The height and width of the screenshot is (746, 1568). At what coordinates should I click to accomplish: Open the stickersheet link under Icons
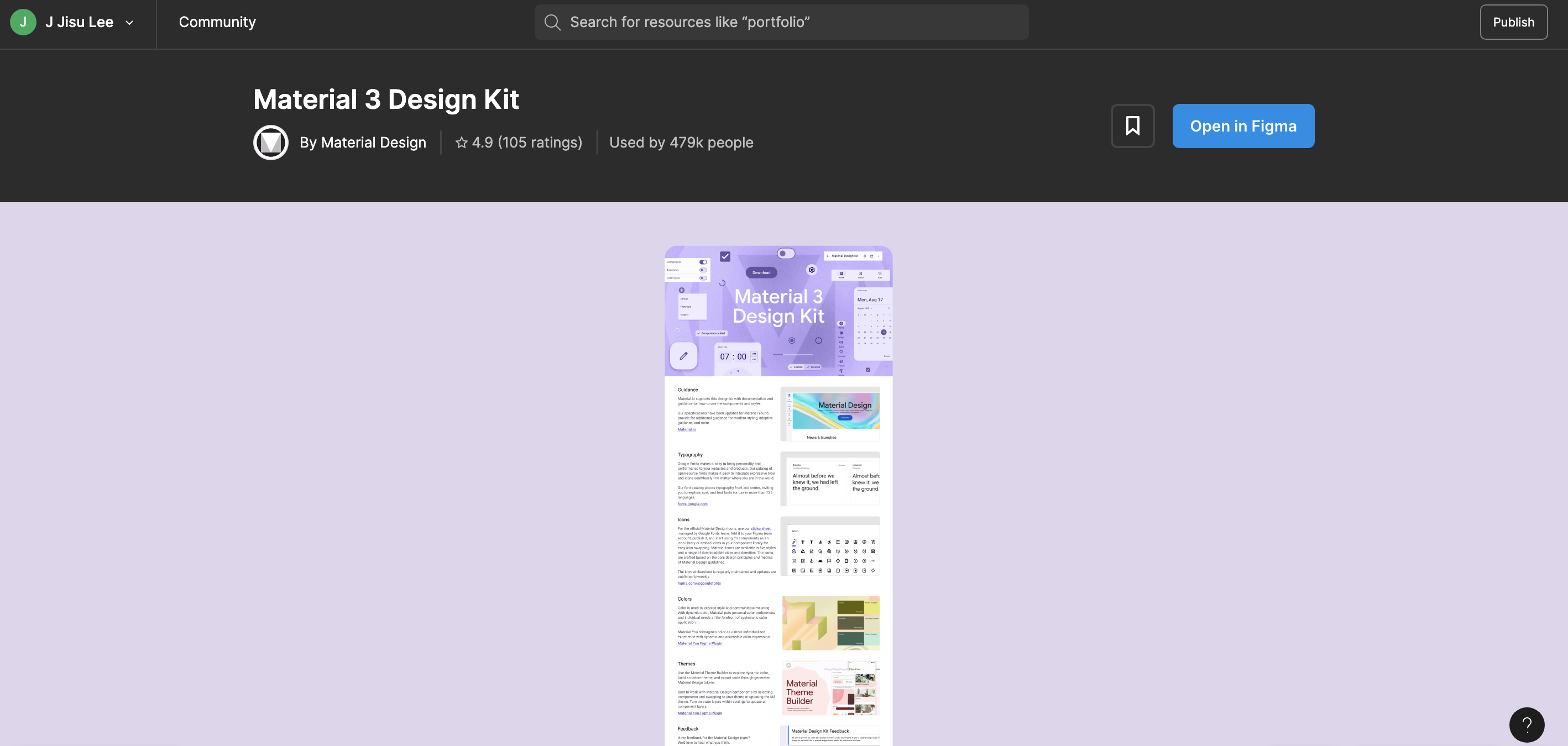[760, 529]
